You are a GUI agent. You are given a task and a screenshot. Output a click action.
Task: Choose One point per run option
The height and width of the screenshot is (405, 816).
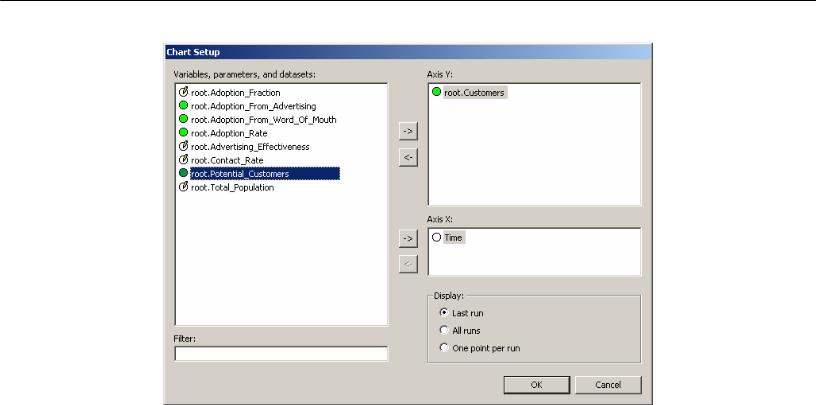pyautogui.click(x=480, y=348)
